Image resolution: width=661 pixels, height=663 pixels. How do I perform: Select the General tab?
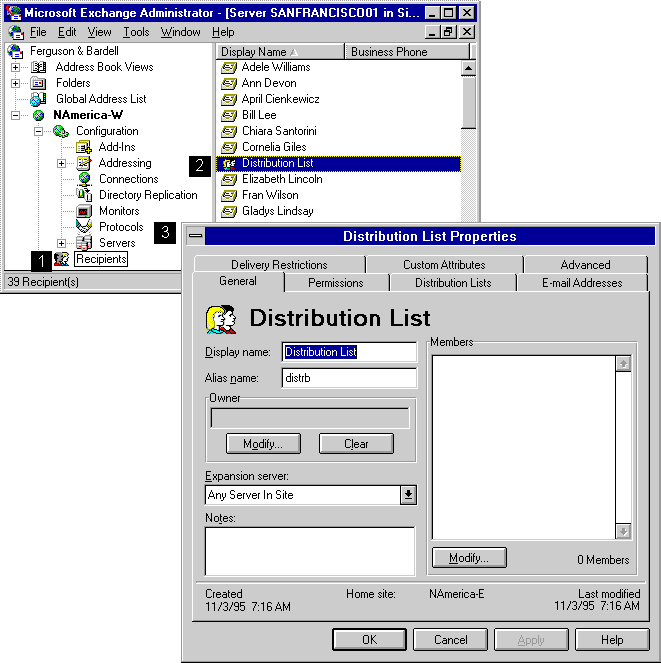point(238,281)
